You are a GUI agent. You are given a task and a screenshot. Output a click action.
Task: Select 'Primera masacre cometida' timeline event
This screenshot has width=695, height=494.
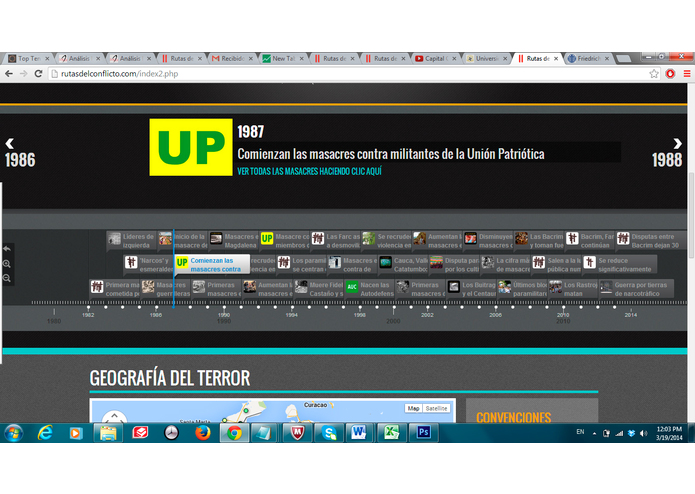tap(114, 289)
